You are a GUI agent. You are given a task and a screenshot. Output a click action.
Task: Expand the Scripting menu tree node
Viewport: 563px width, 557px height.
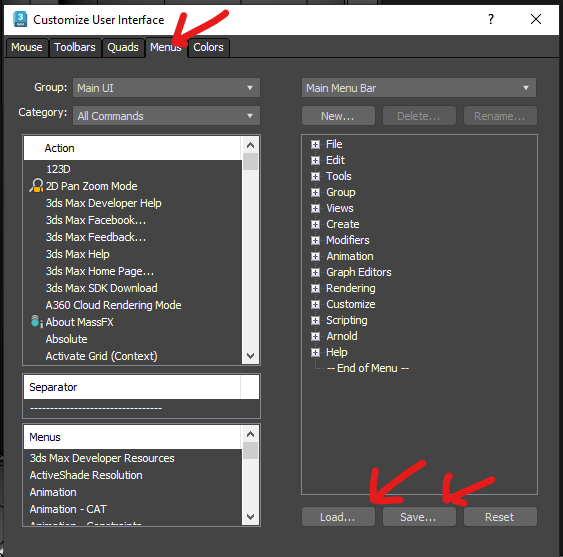coord(315,320)
